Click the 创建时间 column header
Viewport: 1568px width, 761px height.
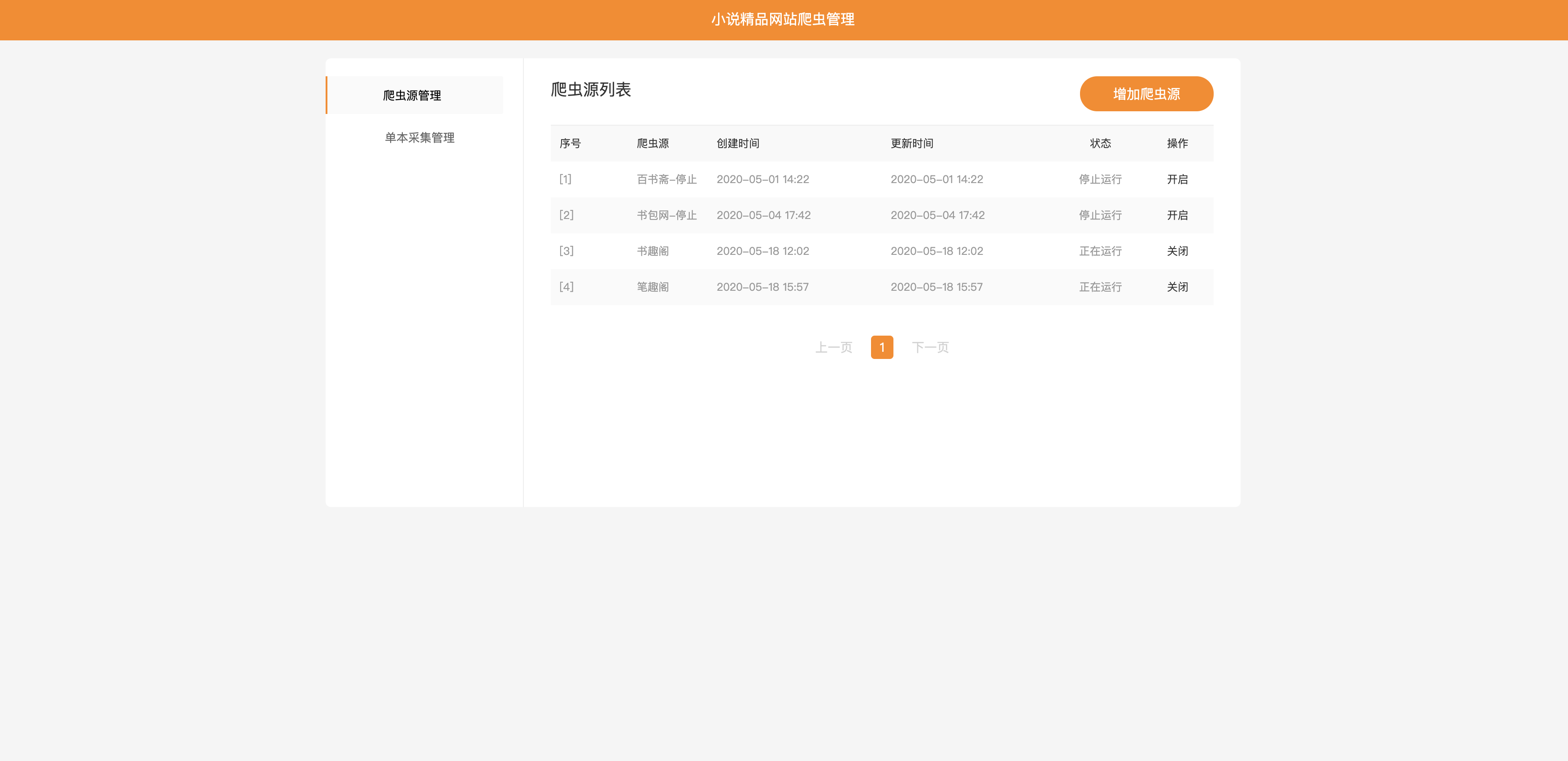tap(737, 143)
